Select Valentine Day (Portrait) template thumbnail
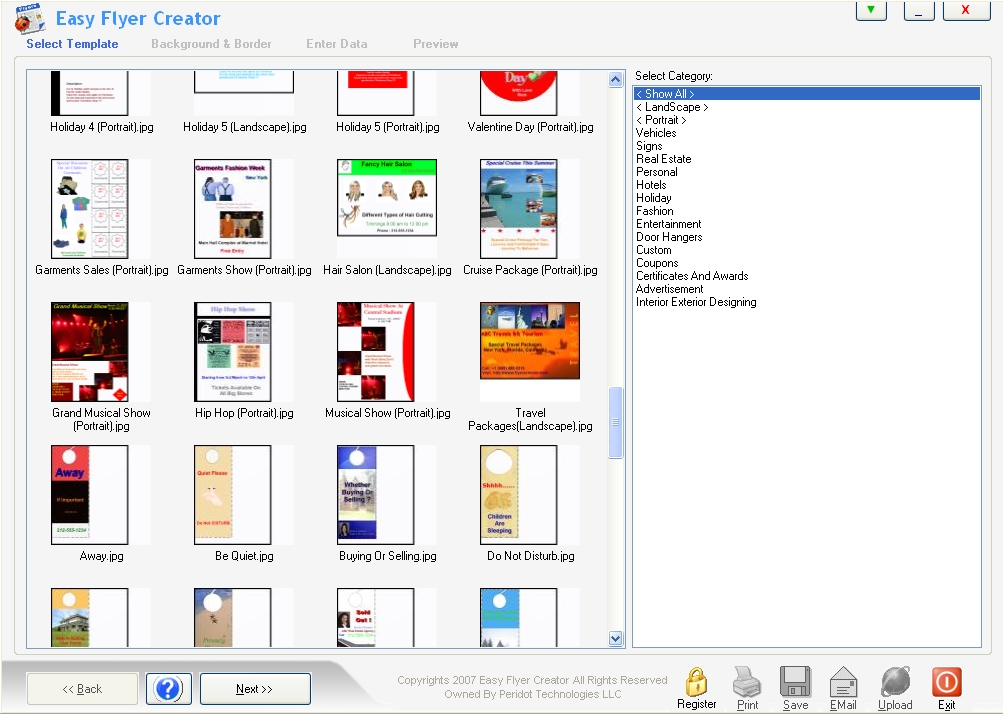This screenshot has width=1003, height=714. point(519,93)
